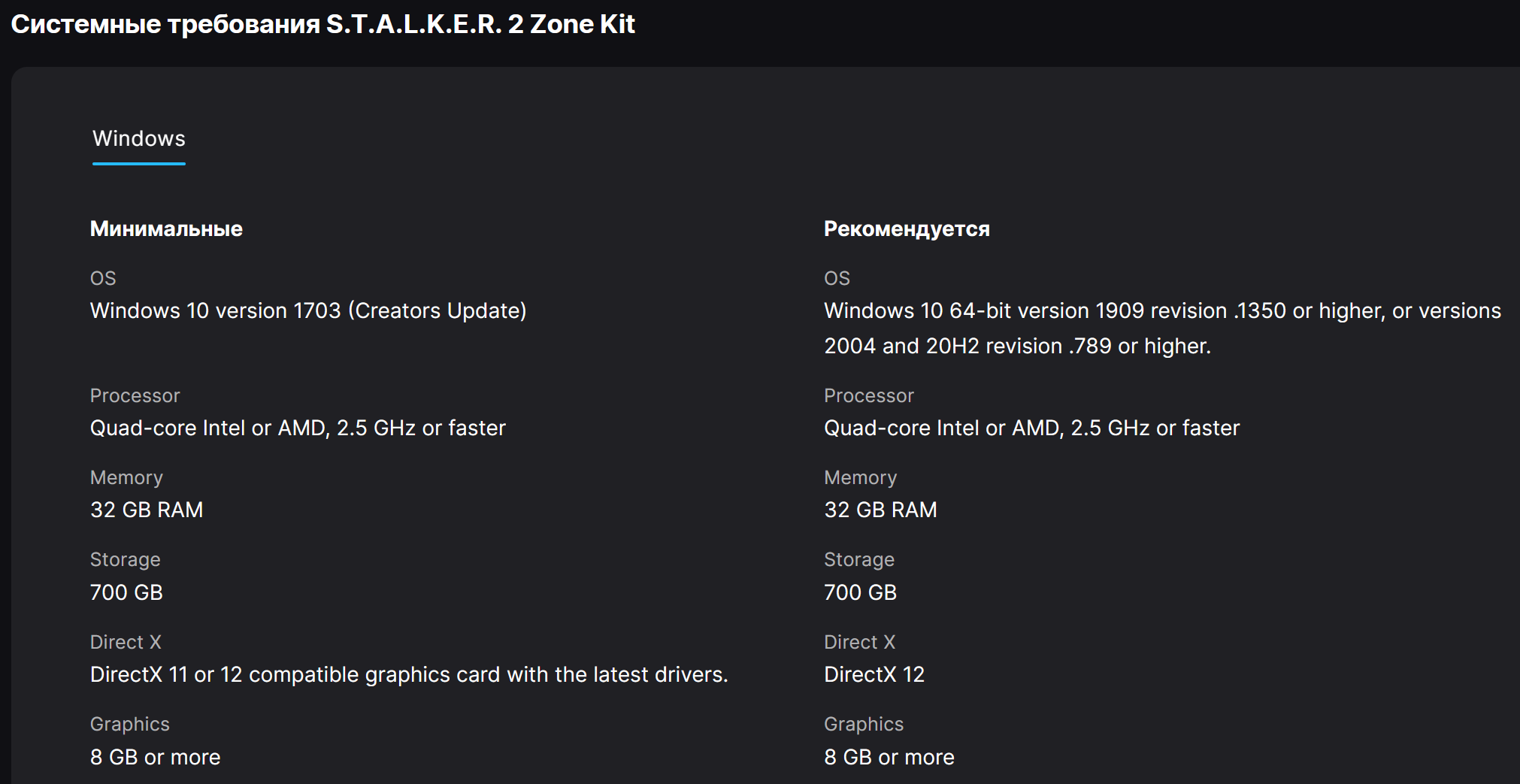
Task: Click the S.T.A.L.K.E.R. 2 Zone Kit requirements heading
Action: coord(322,24)
